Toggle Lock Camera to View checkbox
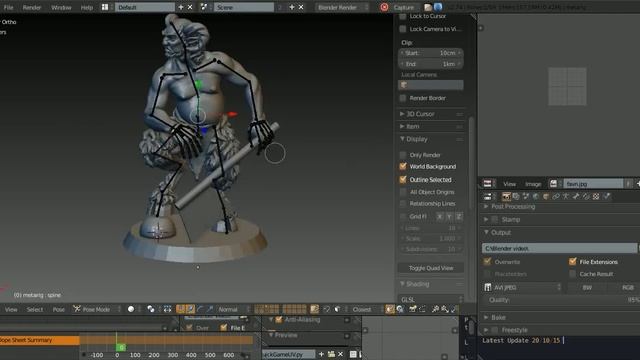Viewport: 640px width, 360px height. click(x=403, y=29)
